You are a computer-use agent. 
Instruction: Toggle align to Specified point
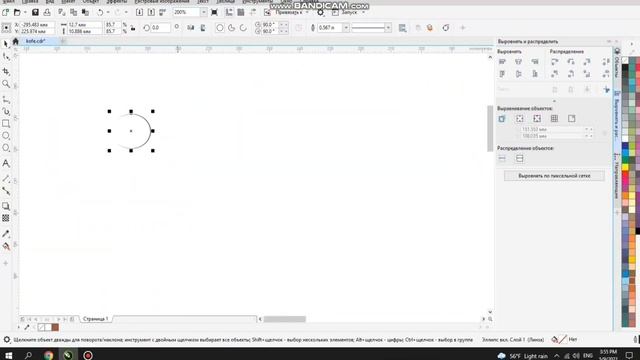point(571,119)
